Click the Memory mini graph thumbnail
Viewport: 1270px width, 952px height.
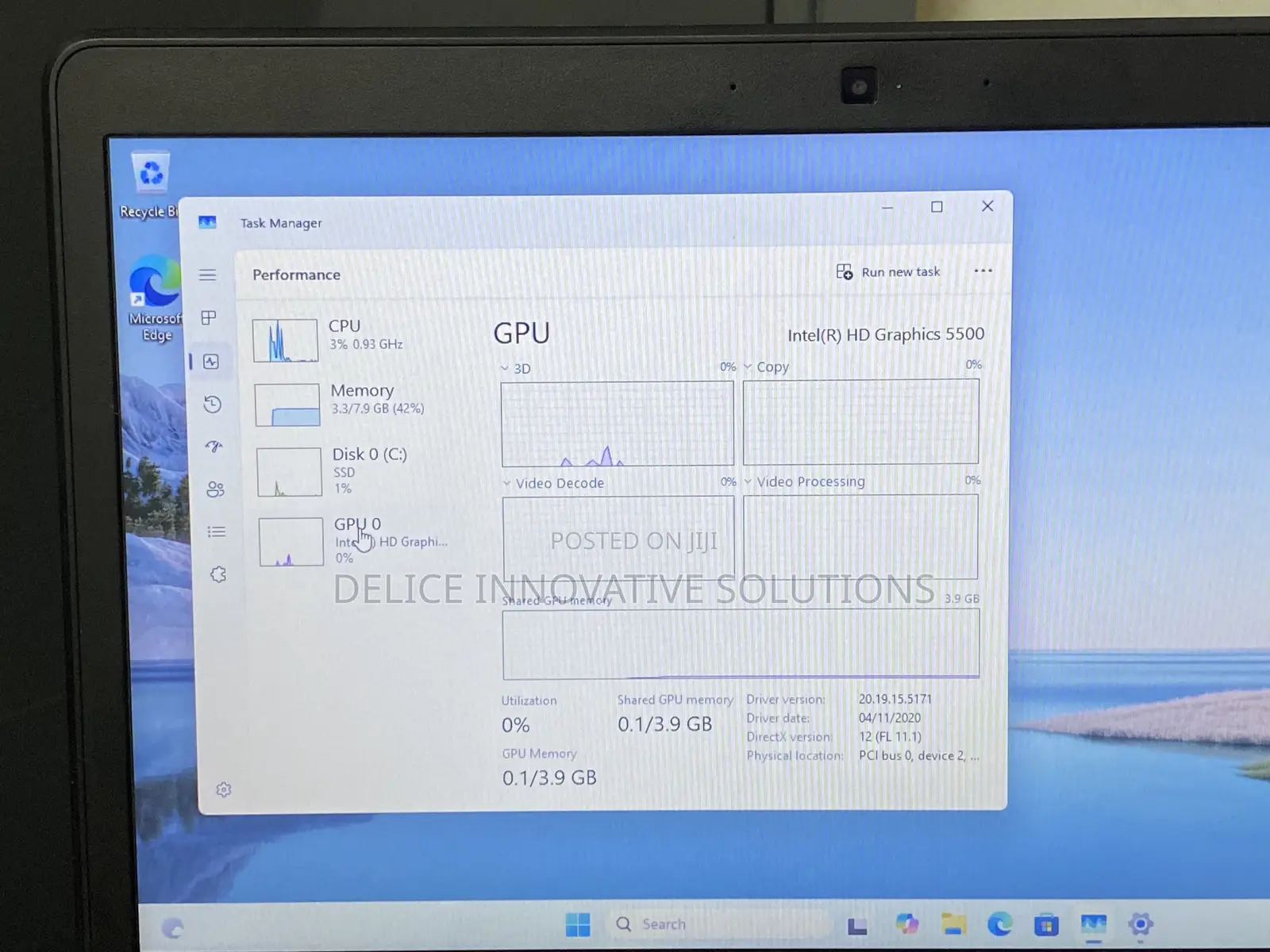tap(287, 405)
